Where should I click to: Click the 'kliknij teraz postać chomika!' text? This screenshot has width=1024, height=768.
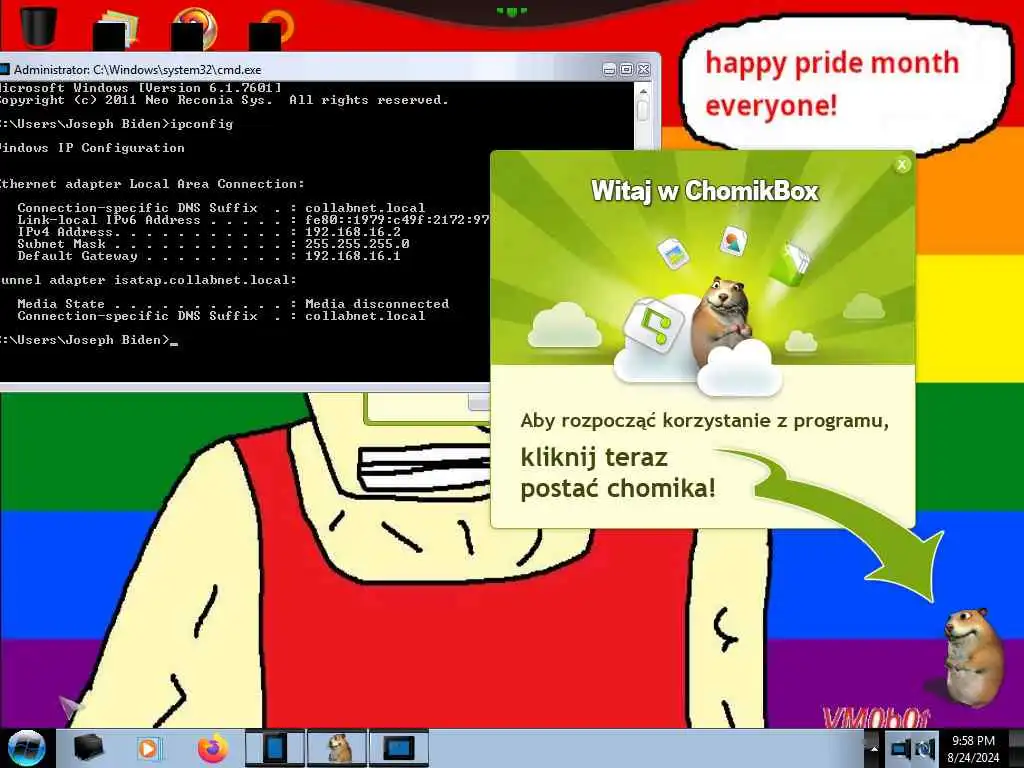(618, 473)
